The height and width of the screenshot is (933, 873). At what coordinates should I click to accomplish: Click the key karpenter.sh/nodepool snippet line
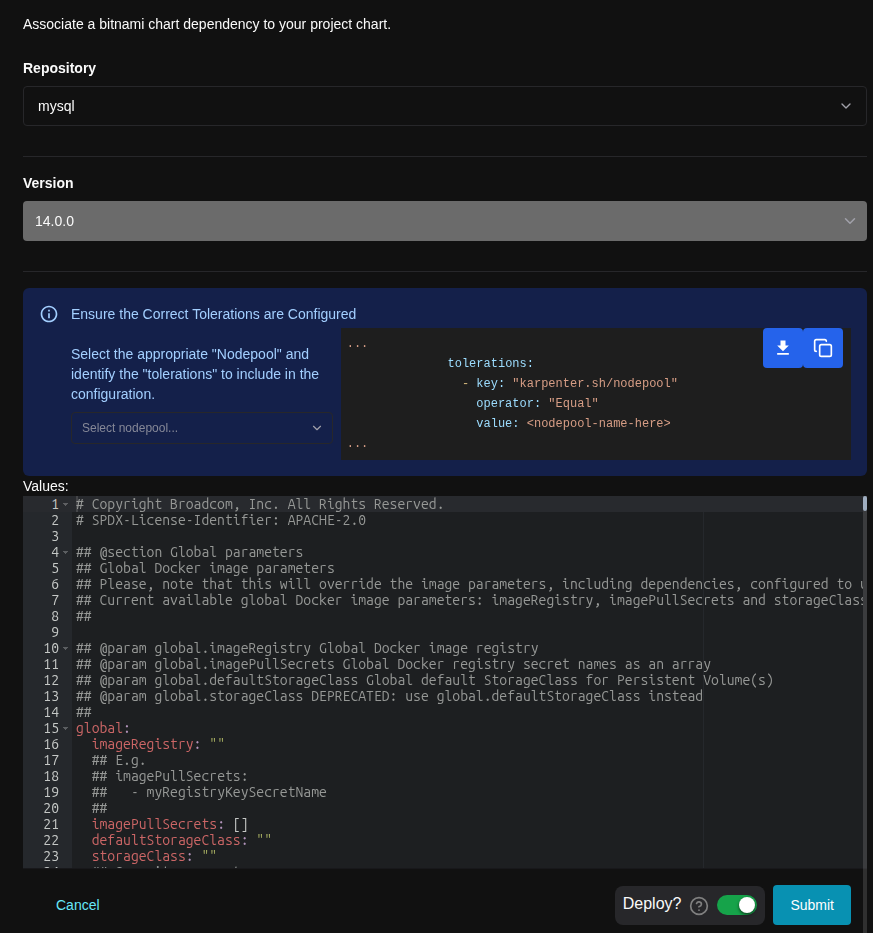point(570,383)
